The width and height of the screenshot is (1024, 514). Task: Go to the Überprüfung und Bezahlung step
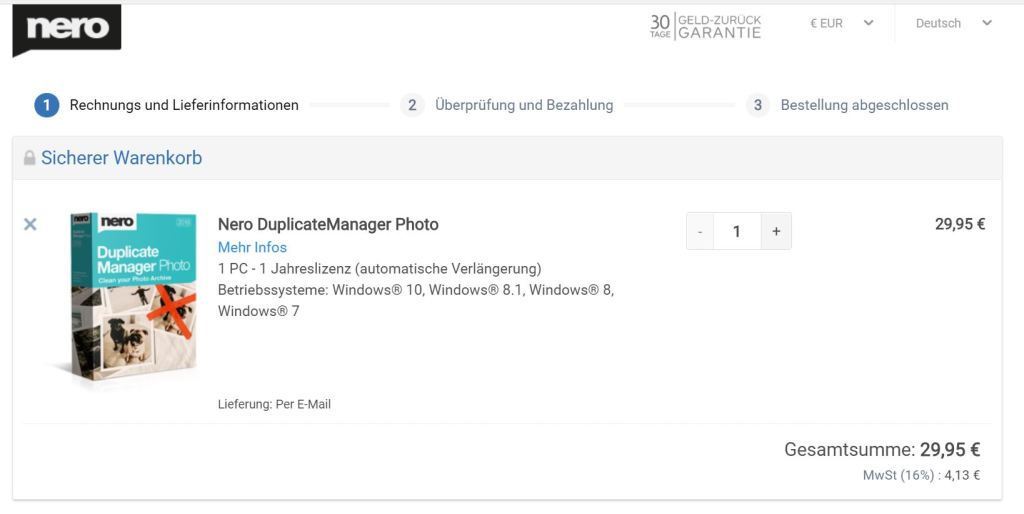[x=524, y=105]
